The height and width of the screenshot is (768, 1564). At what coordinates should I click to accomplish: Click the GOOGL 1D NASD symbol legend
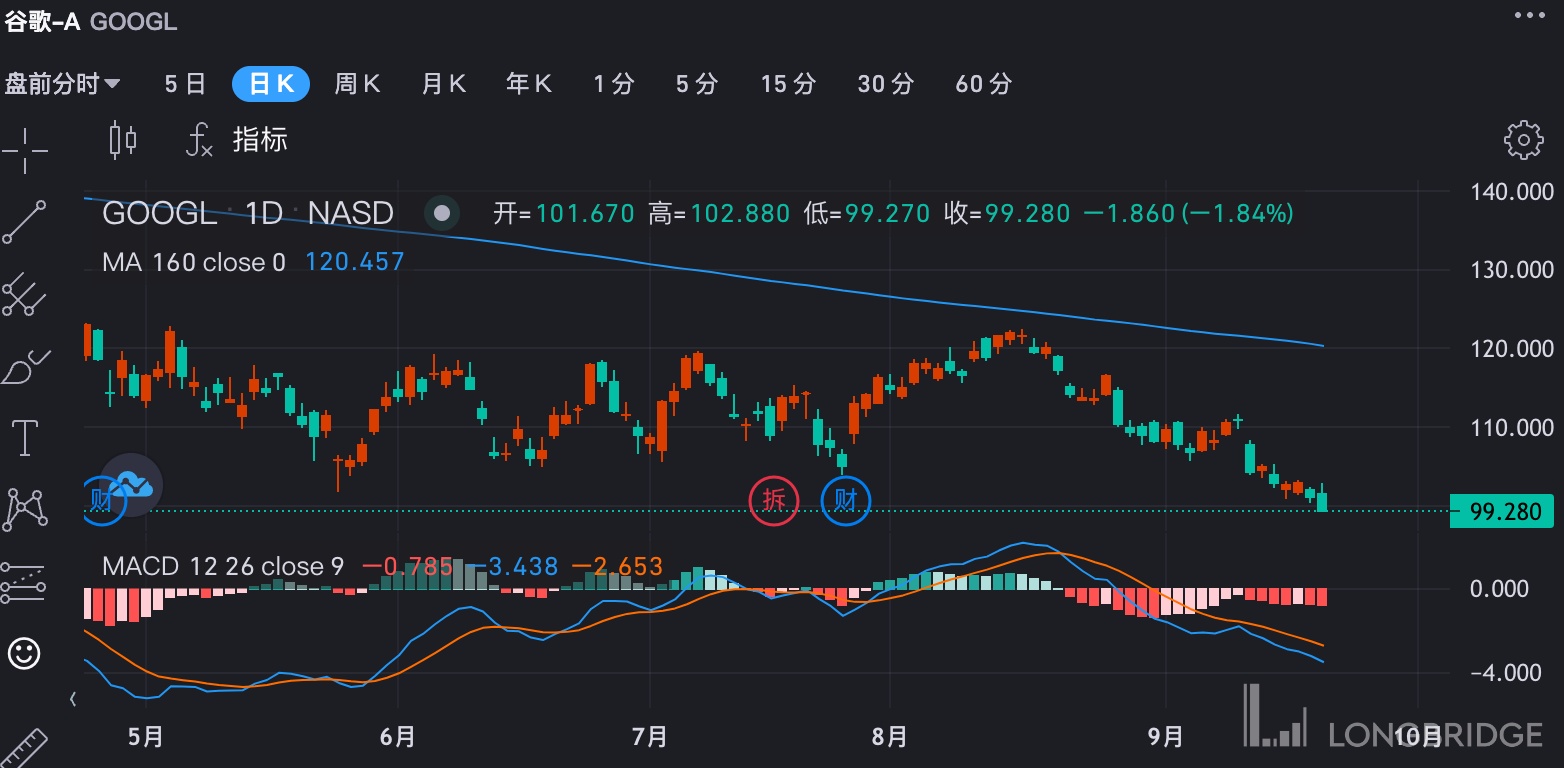[248, 213]
